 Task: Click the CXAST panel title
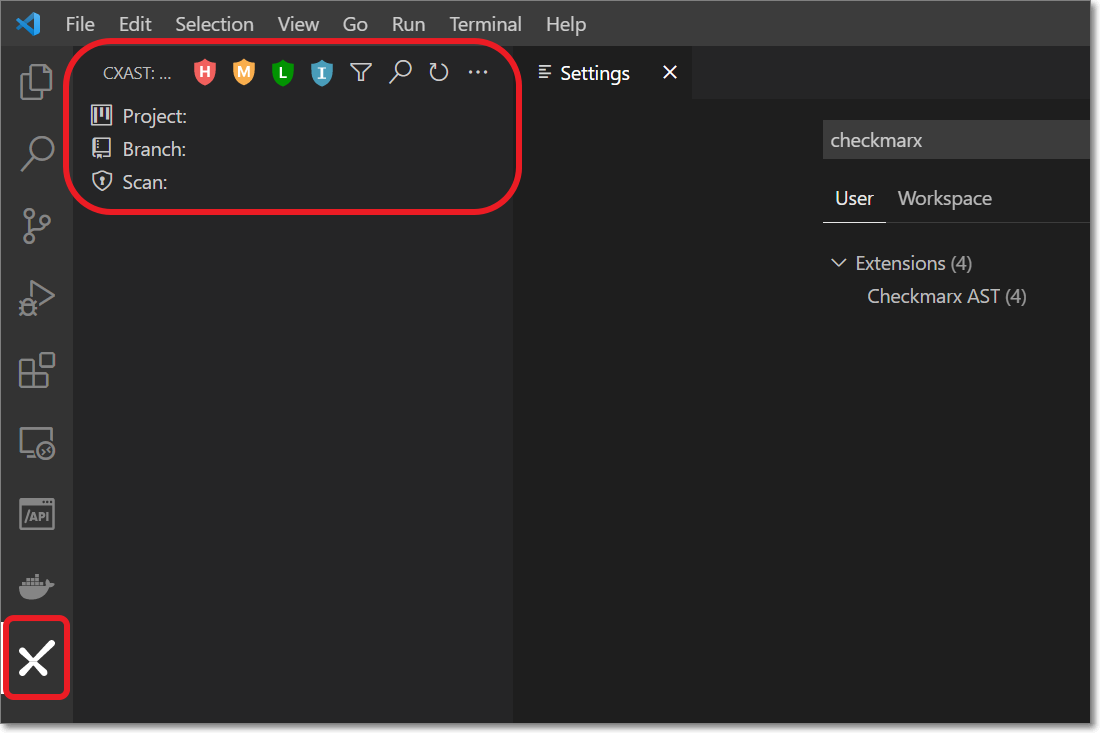click(137, 73)
